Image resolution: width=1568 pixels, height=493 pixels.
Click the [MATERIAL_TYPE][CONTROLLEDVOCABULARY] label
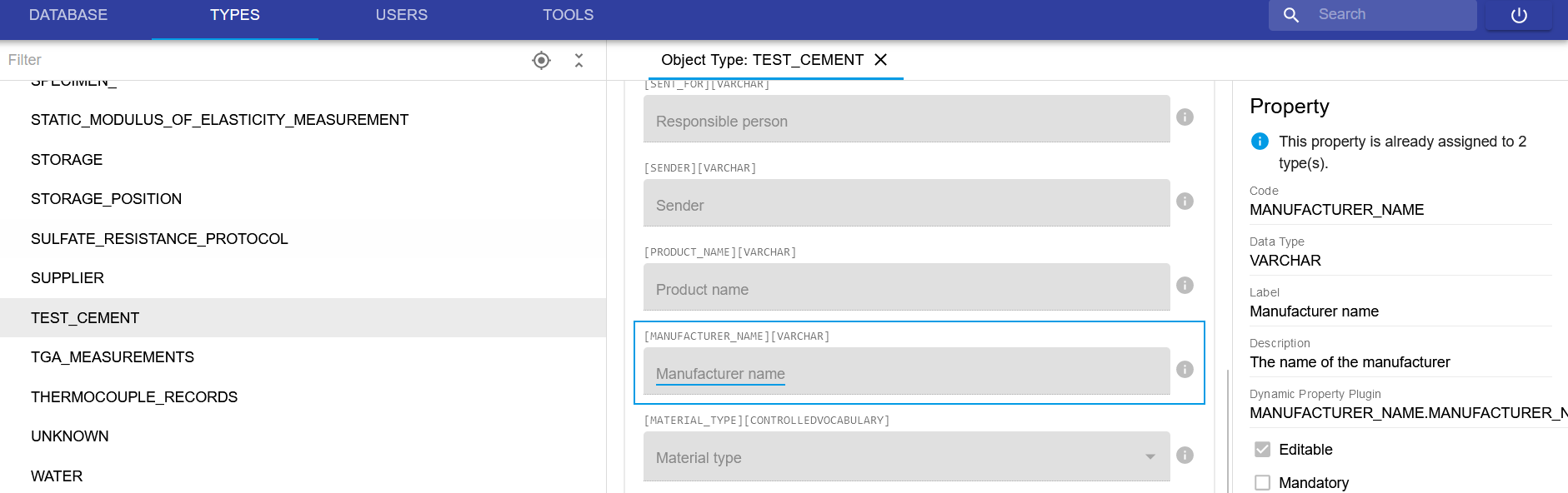click(767, 421)
